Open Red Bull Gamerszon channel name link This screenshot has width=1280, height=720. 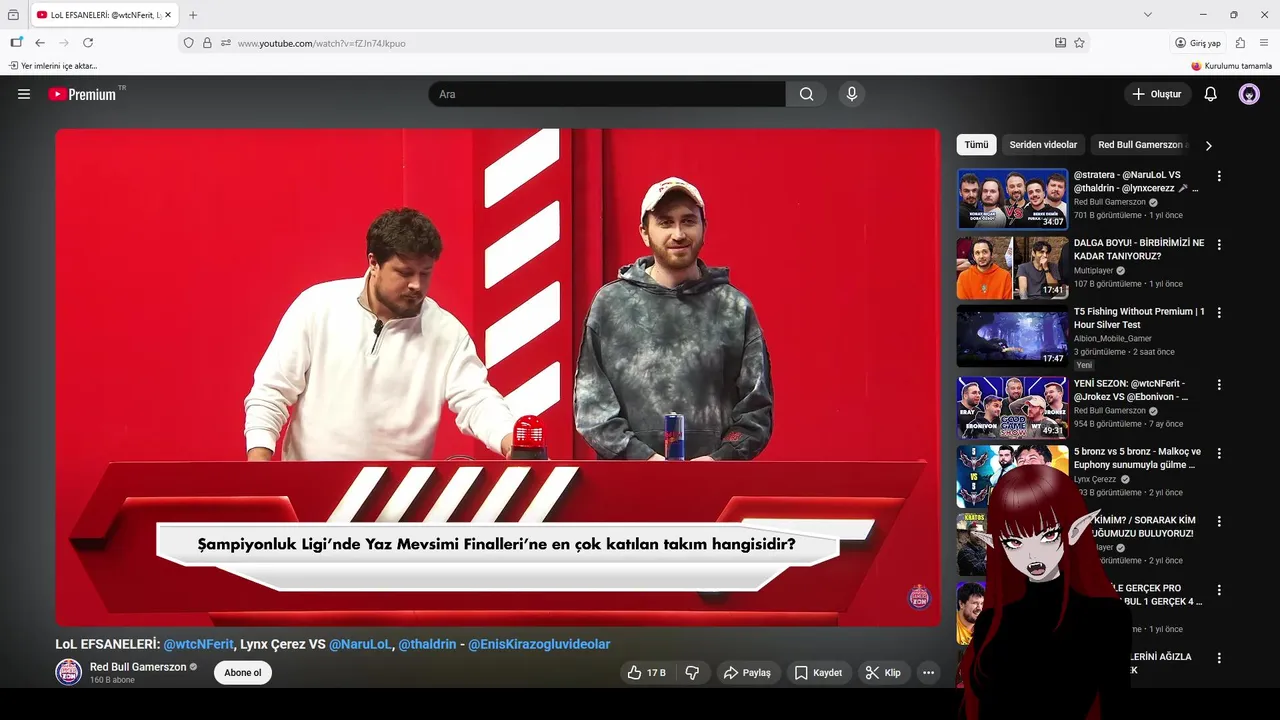coord(138,667)
